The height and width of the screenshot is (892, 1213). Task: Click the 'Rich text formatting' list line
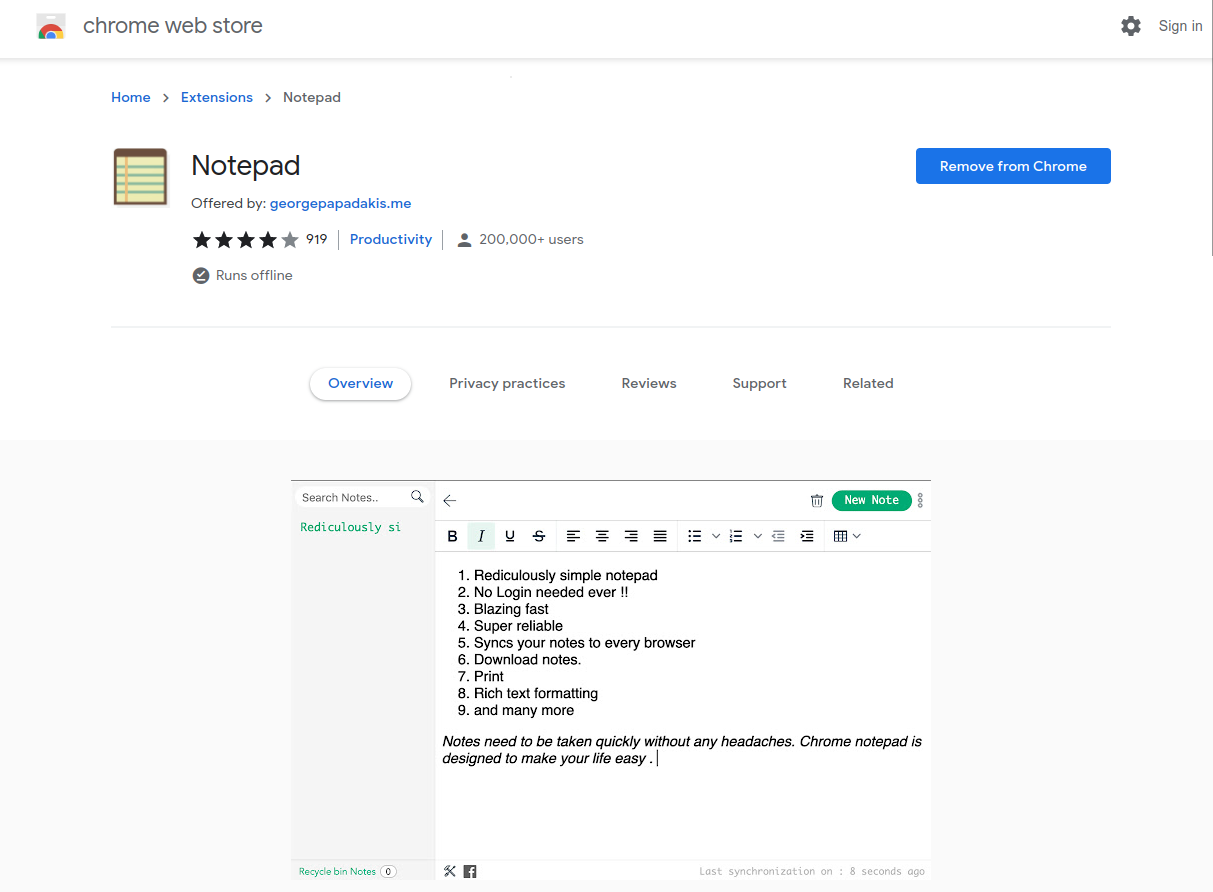(536, 694)
